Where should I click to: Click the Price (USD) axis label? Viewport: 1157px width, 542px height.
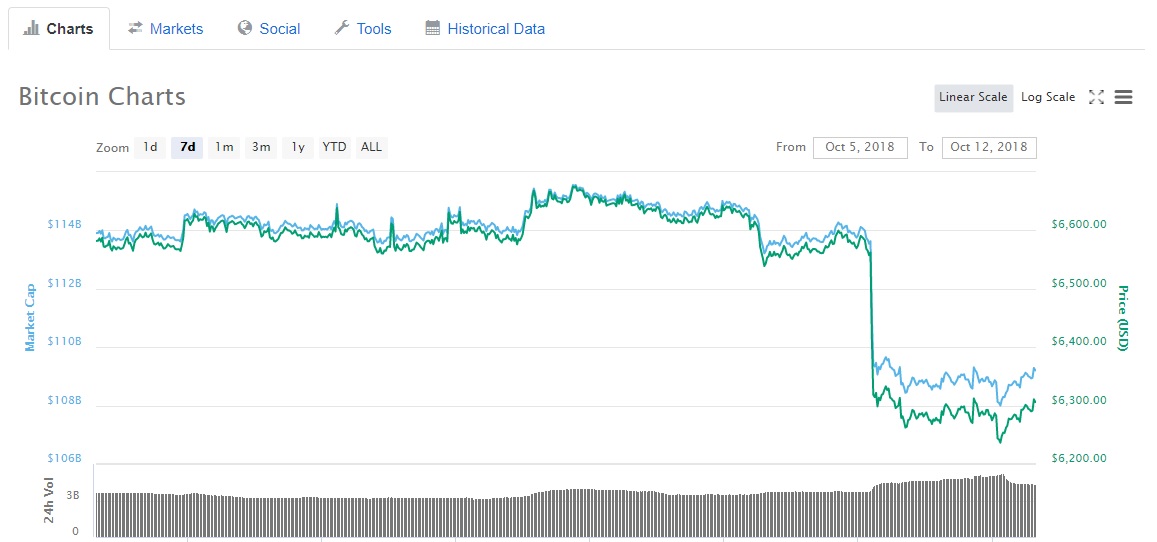coord(1123,318)
